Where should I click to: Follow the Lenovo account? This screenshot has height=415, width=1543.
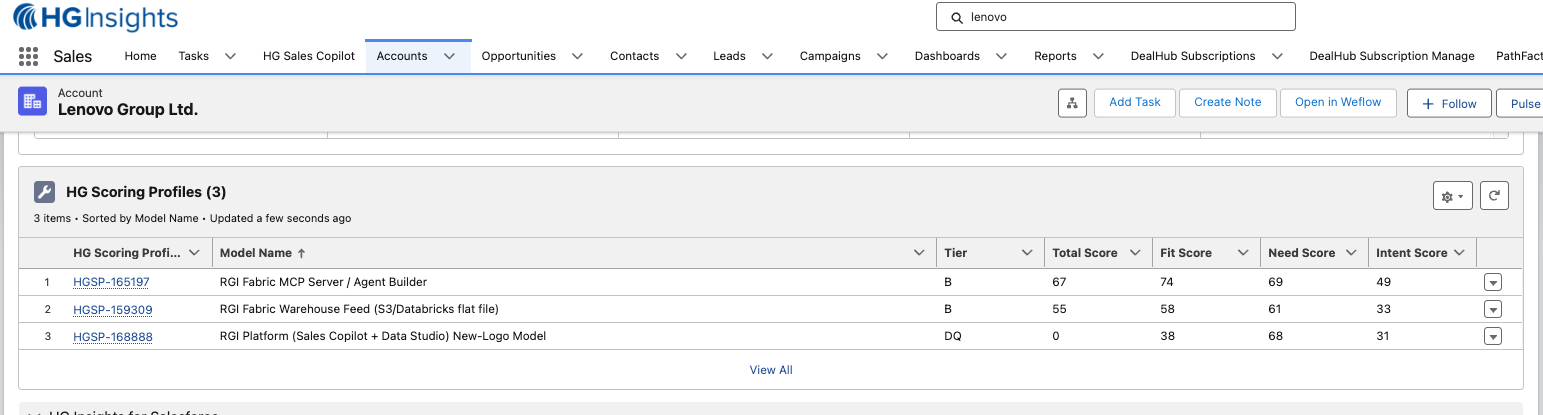tap(1449, 103)
